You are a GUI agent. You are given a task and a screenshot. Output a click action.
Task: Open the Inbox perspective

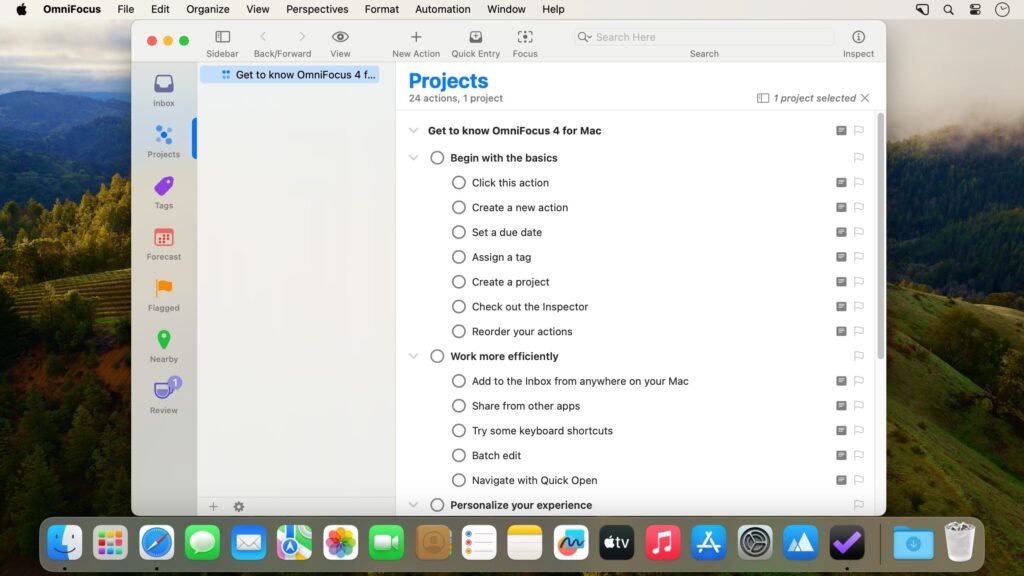pyautogui.click(x=163, y=88)
